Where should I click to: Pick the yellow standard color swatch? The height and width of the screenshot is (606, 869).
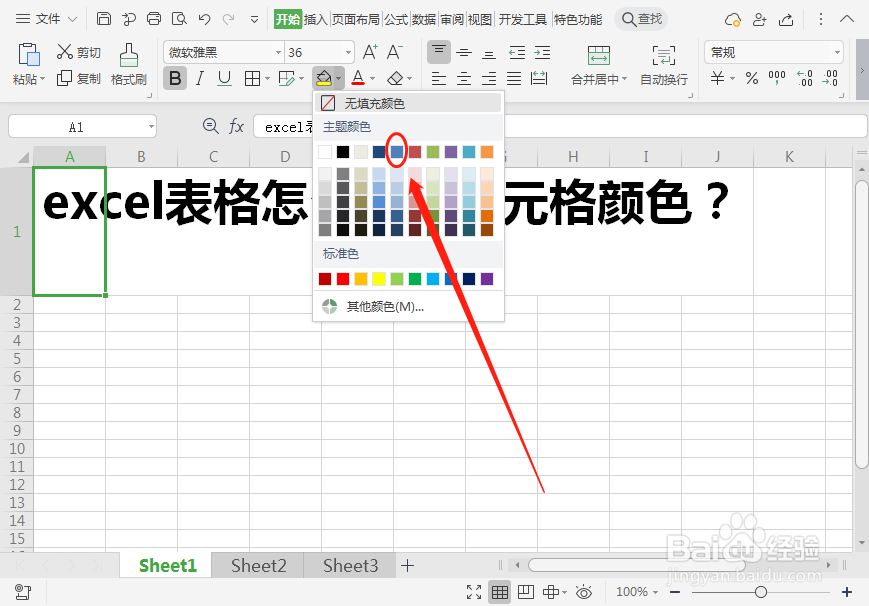[x=379, y=279]
